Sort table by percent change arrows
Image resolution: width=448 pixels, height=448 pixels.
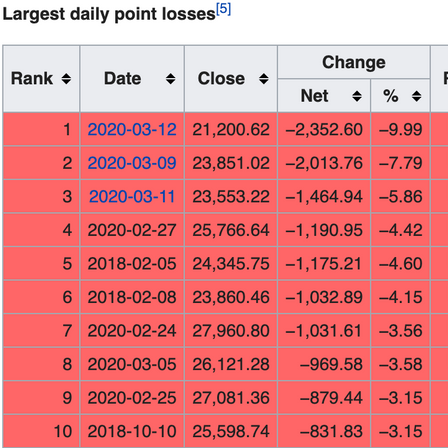coord(416,96)
